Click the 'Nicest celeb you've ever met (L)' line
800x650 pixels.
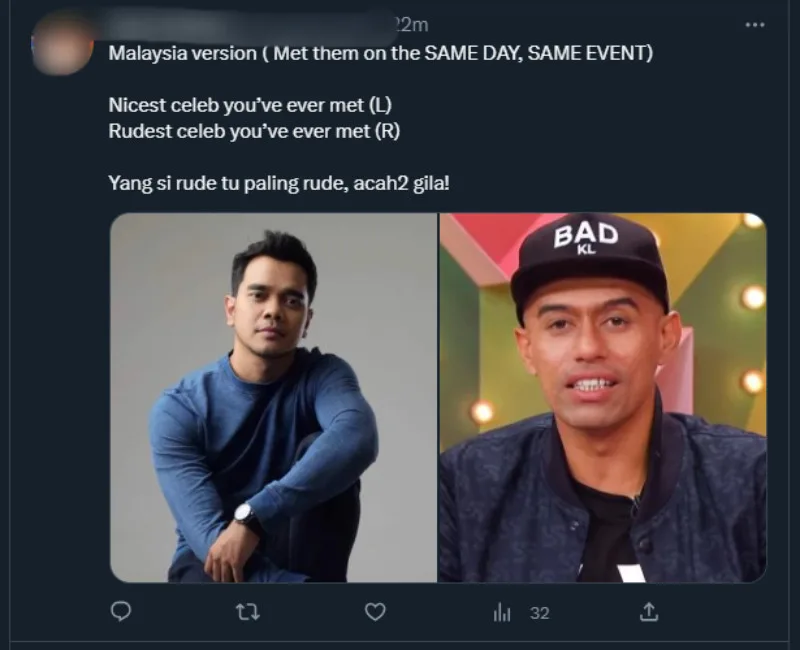(250, 105)
